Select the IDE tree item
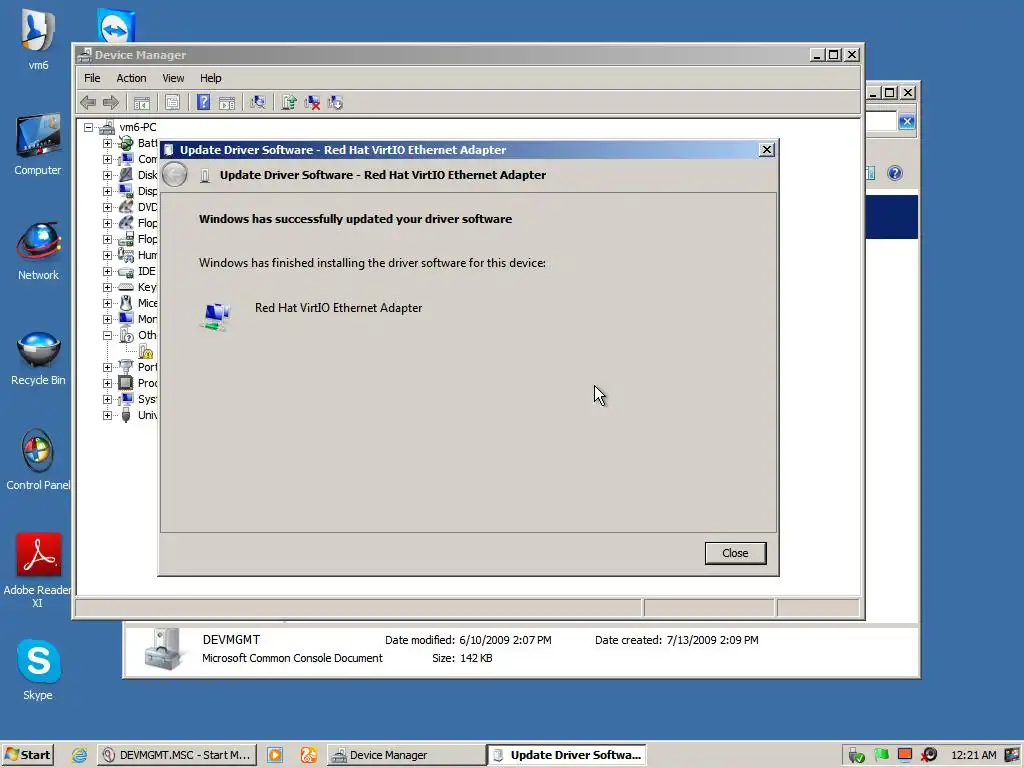 [x=146, y=271]
